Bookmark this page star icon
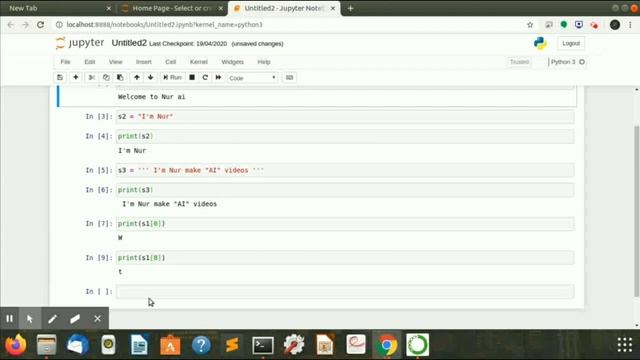The height and width of the screenshot is (360, 640). pos(530,25)
